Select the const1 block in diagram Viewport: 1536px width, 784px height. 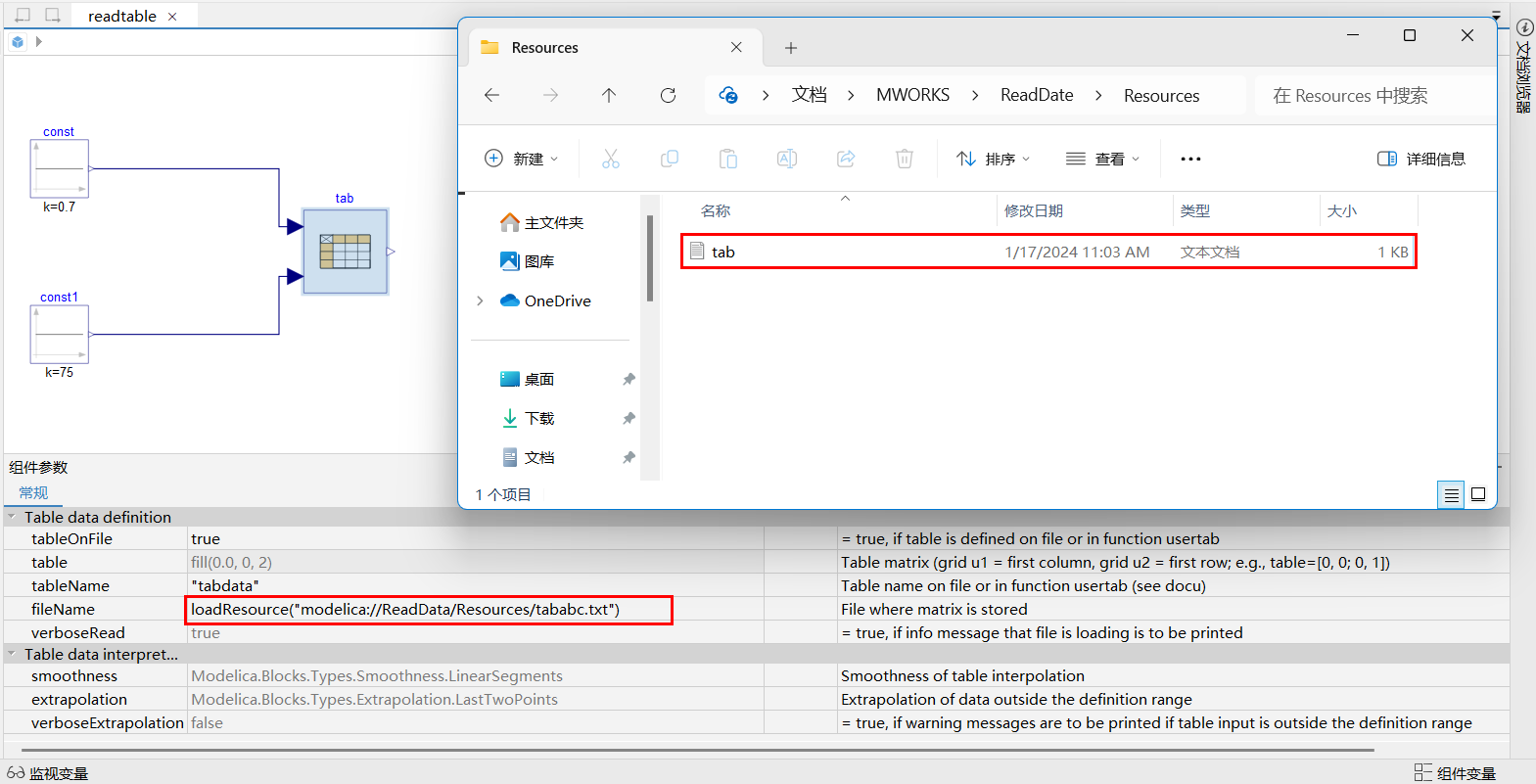point(60,335)
